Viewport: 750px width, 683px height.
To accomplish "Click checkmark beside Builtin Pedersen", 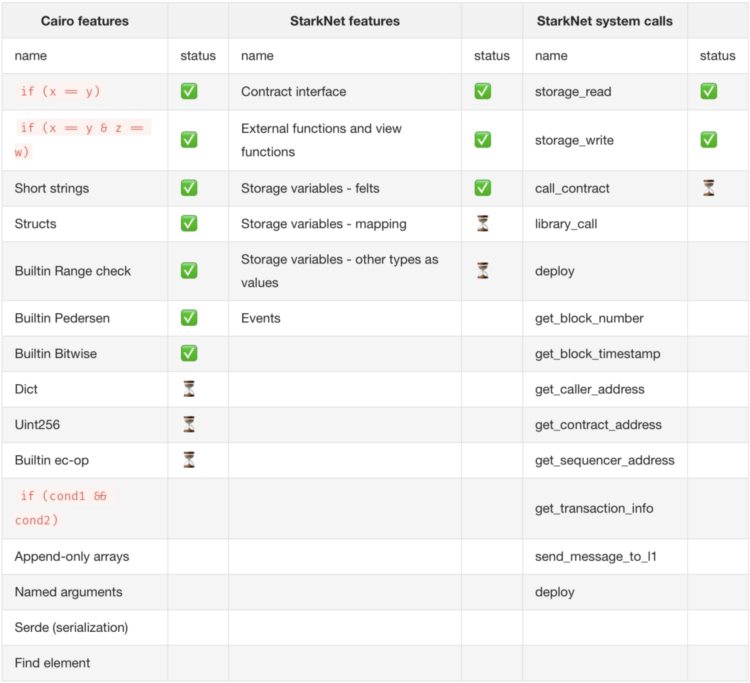I will click(189, 318).
